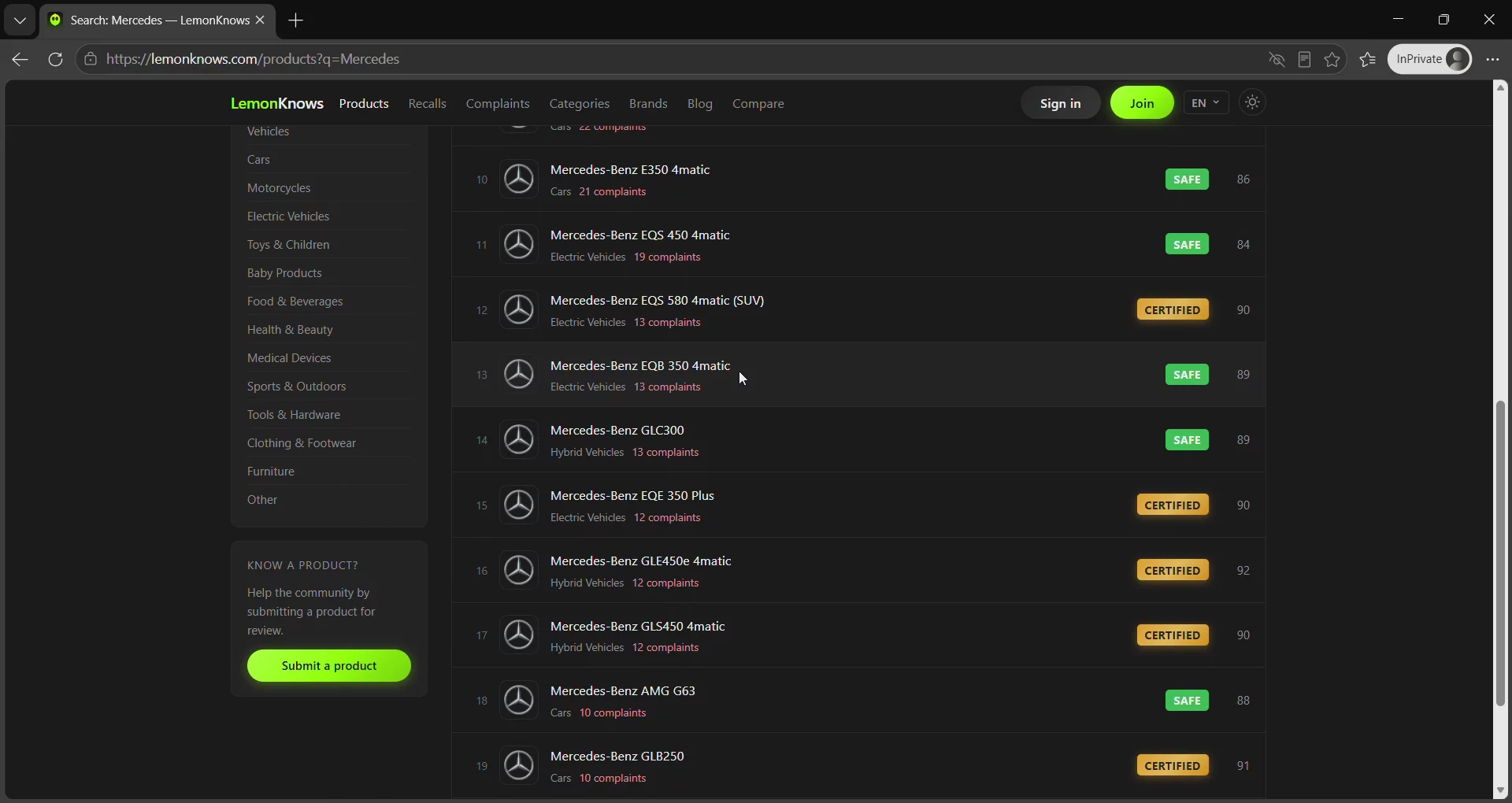Screen dimensions: 1512x803
Task: View the tracking prevention eye icon
Action: 1277,59
